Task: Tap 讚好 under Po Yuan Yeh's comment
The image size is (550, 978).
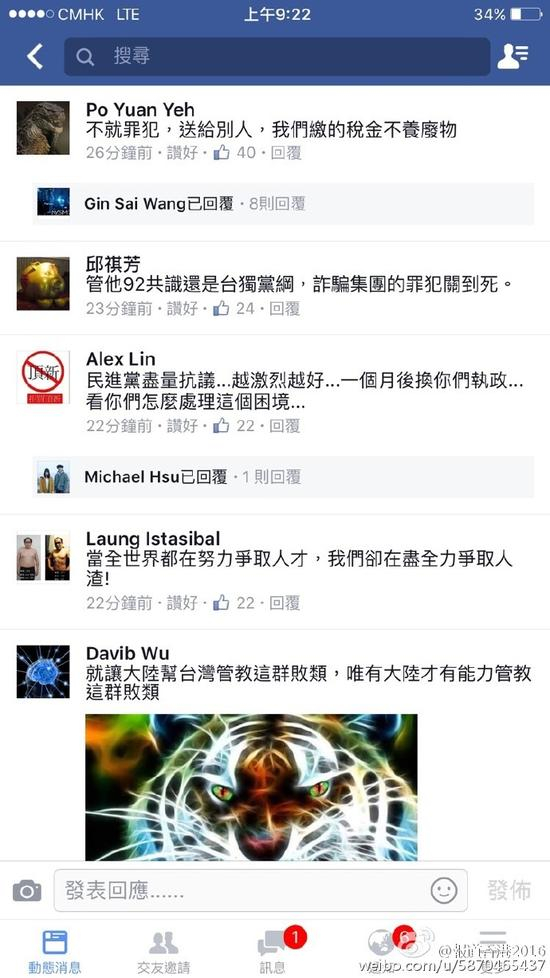Action: point(182,152)
